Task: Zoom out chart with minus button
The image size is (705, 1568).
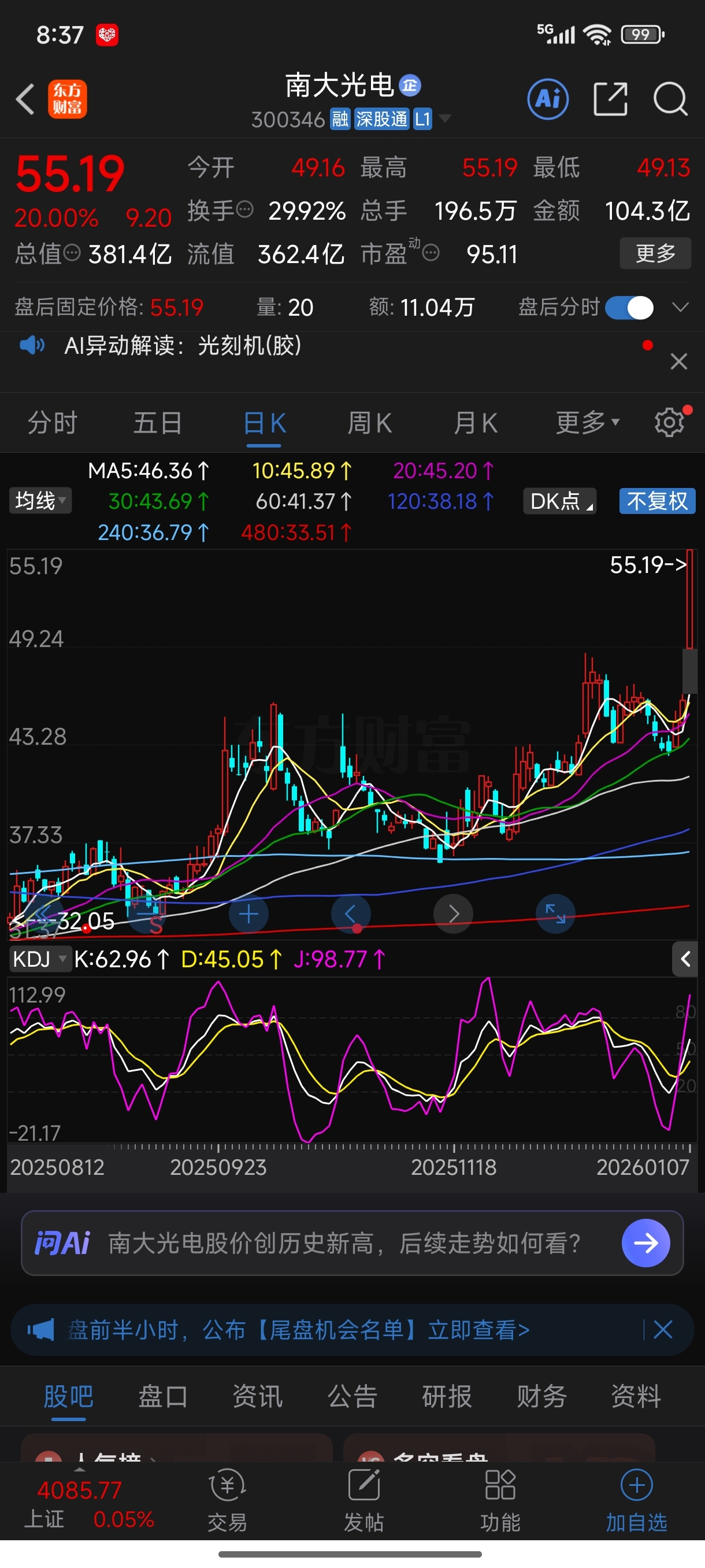Action: tap(147, 914)
